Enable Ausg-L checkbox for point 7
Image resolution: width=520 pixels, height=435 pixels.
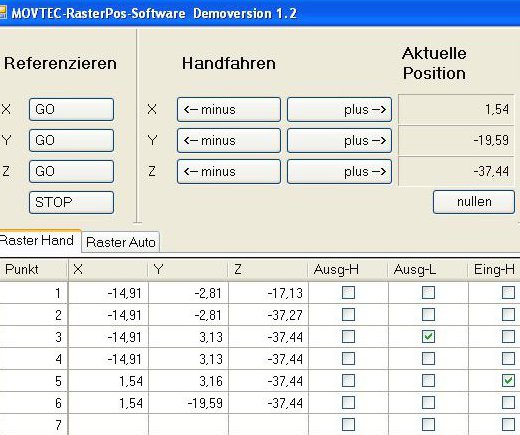pyautogui.click(x=428, y=425)
